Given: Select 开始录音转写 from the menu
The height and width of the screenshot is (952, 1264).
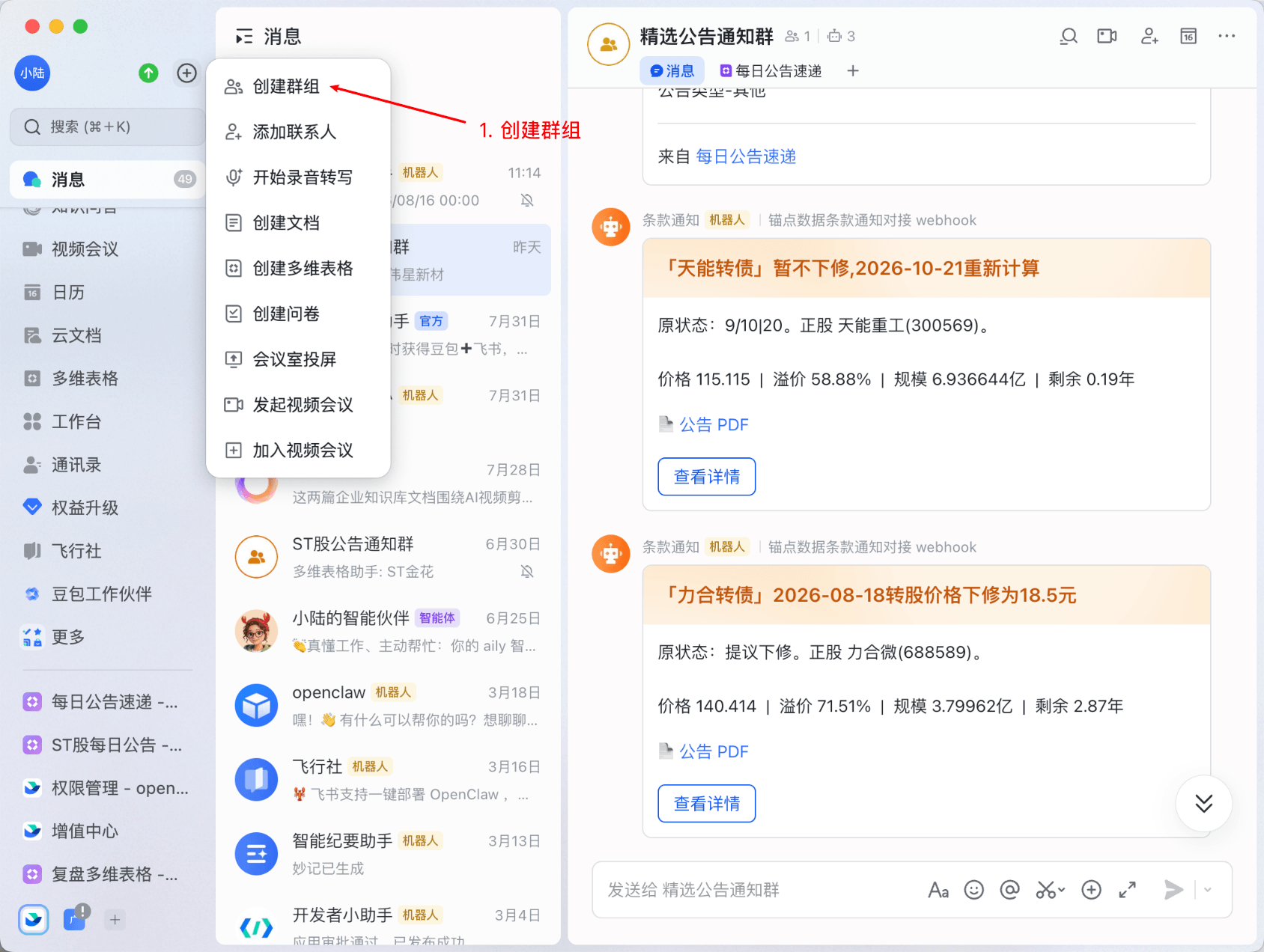Looking at the screenshot, I should tap(298, 177).
